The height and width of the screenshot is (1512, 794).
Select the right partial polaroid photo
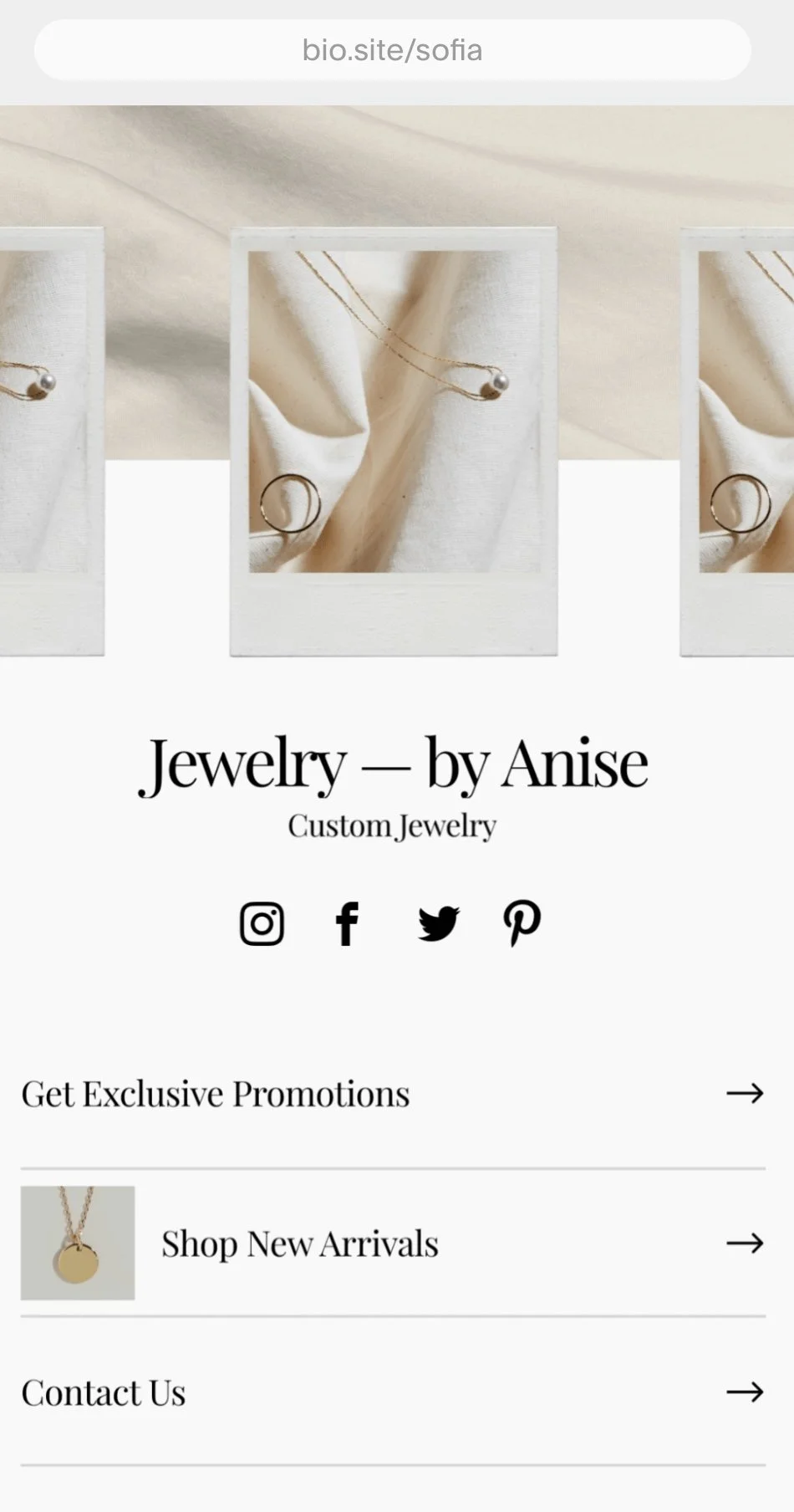737,442
